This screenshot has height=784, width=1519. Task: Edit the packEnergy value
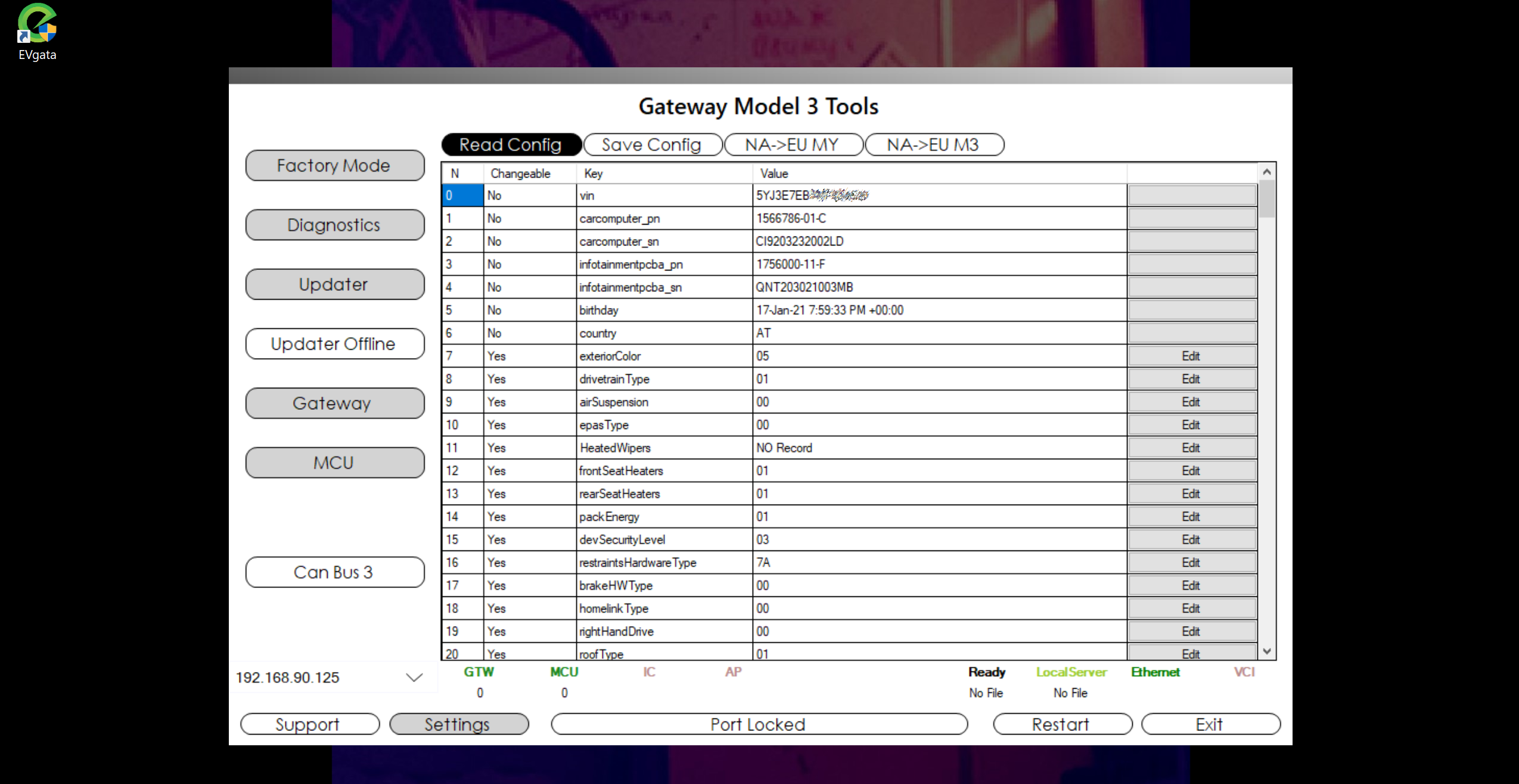[1191, 517]
